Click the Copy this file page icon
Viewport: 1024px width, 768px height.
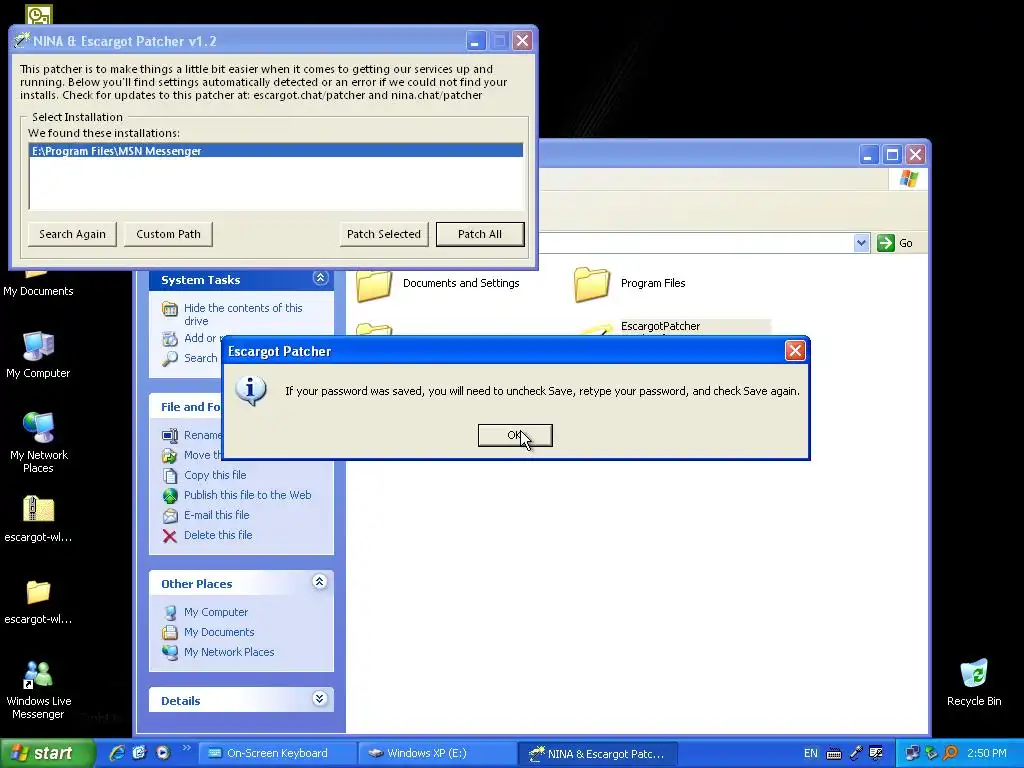(170, 475)
